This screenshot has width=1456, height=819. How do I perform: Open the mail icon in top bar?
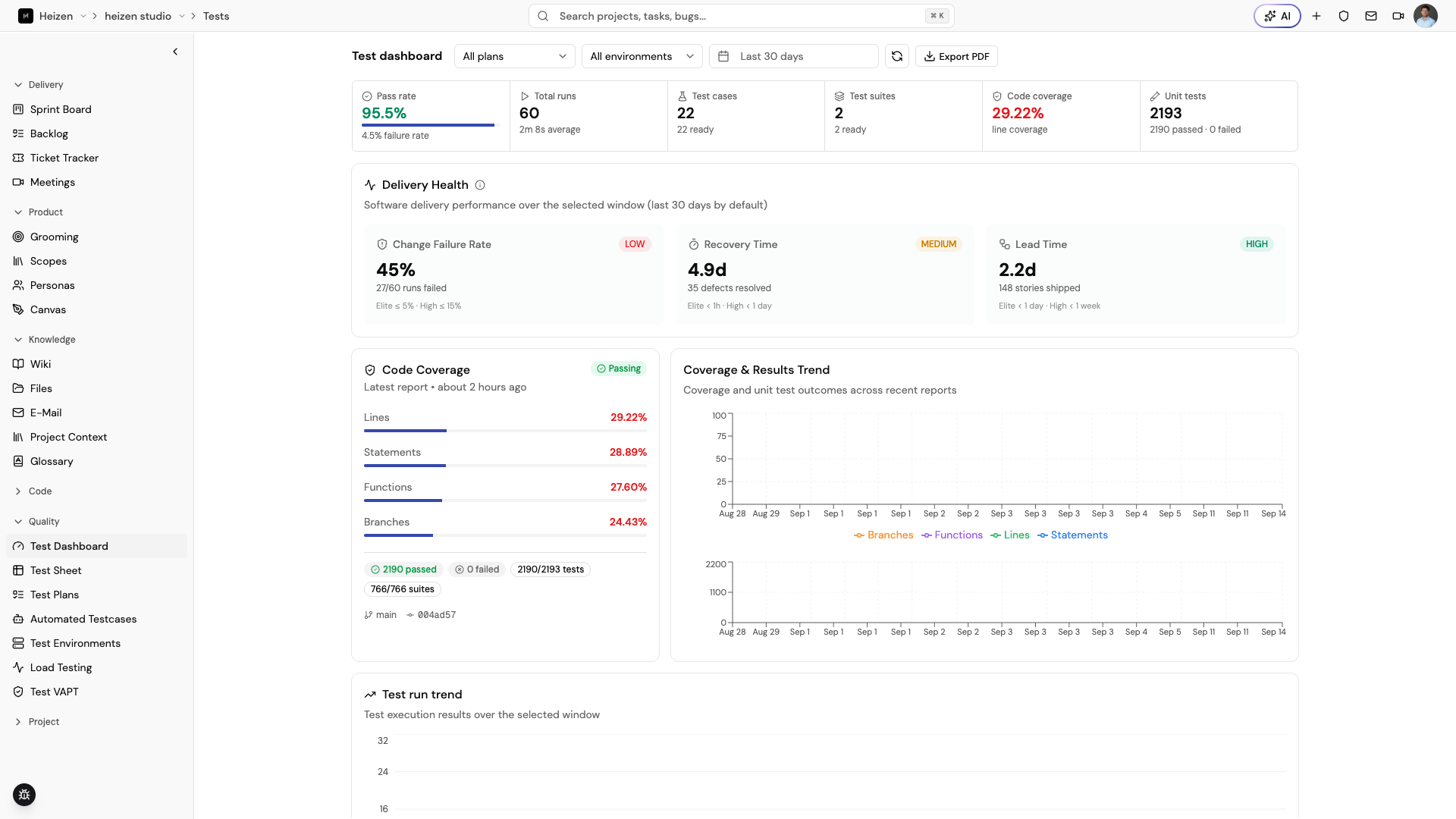point(1371,16)
